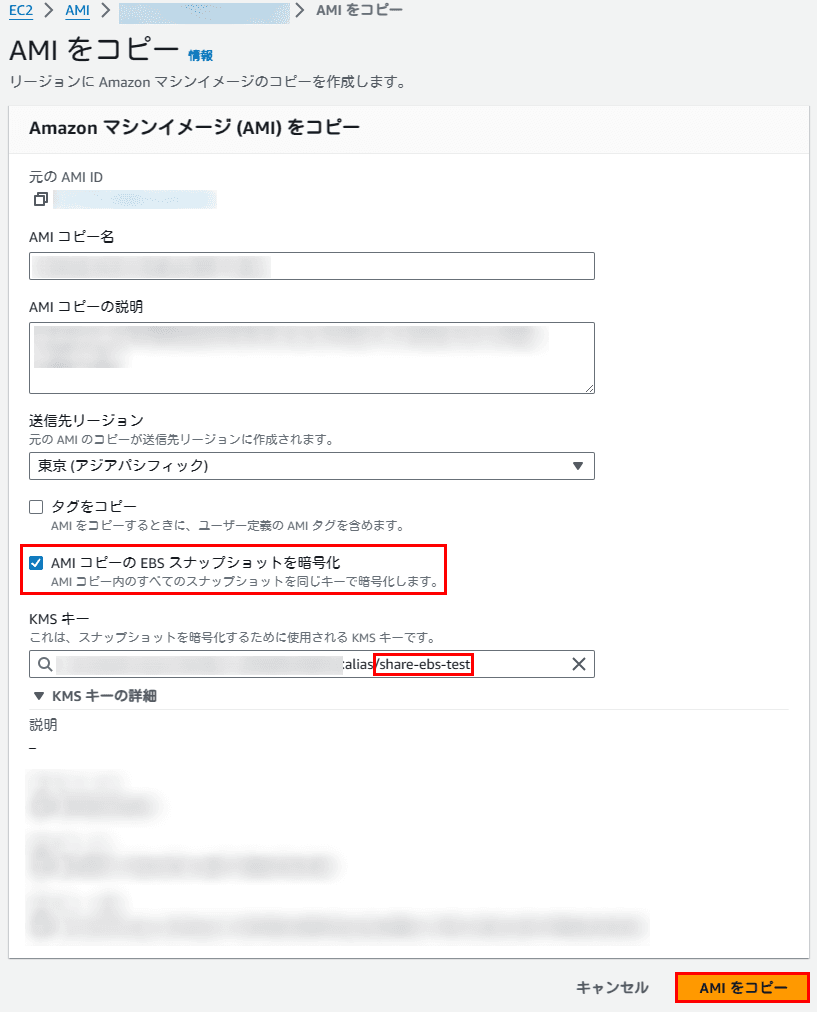Enable the タグをコピー checkbox
Screen dimensions: 817x1012
pos(36,507)
